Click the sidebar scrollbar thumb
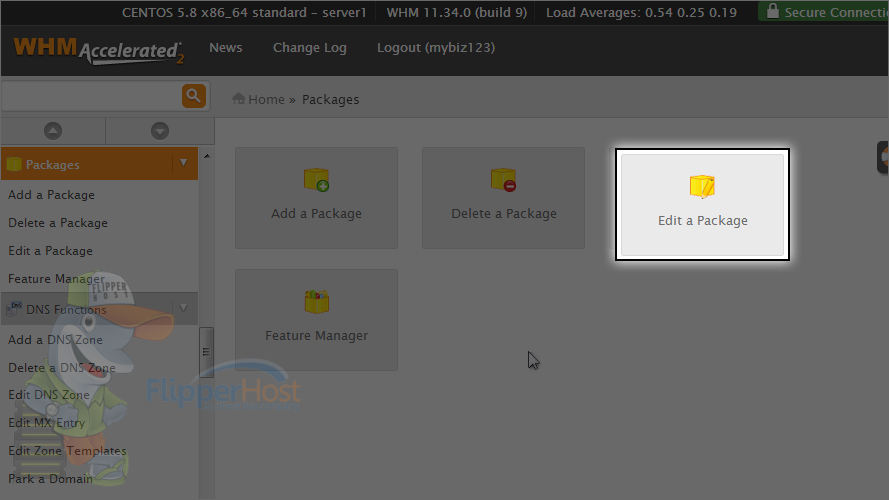 pos(206,352)
